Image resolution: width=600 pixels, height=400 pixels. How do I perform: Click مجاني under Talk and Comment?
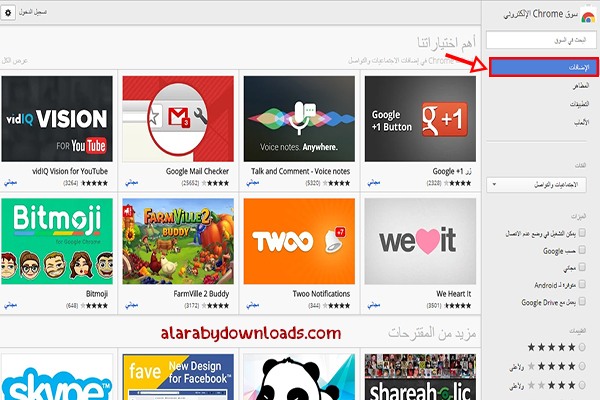click(x=253, y=183)
